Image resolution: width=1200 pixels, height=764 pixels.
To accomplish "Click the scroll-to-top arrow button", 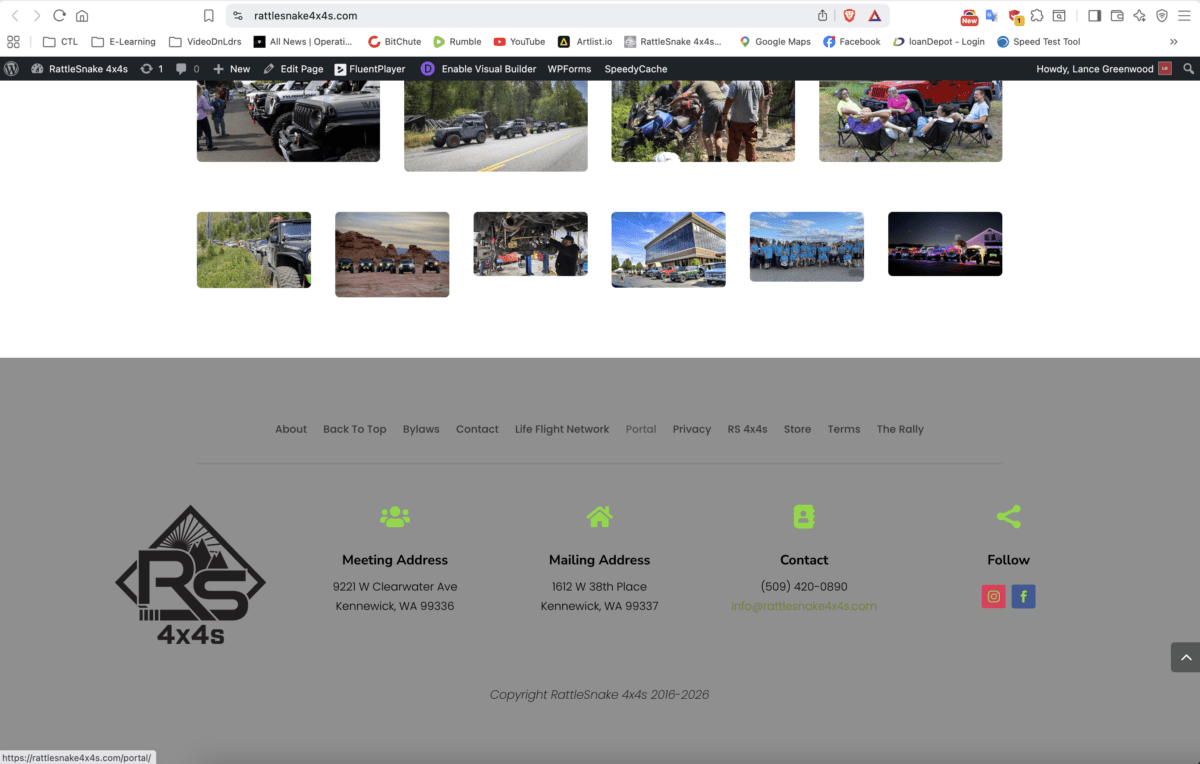I will [1185, 657].
